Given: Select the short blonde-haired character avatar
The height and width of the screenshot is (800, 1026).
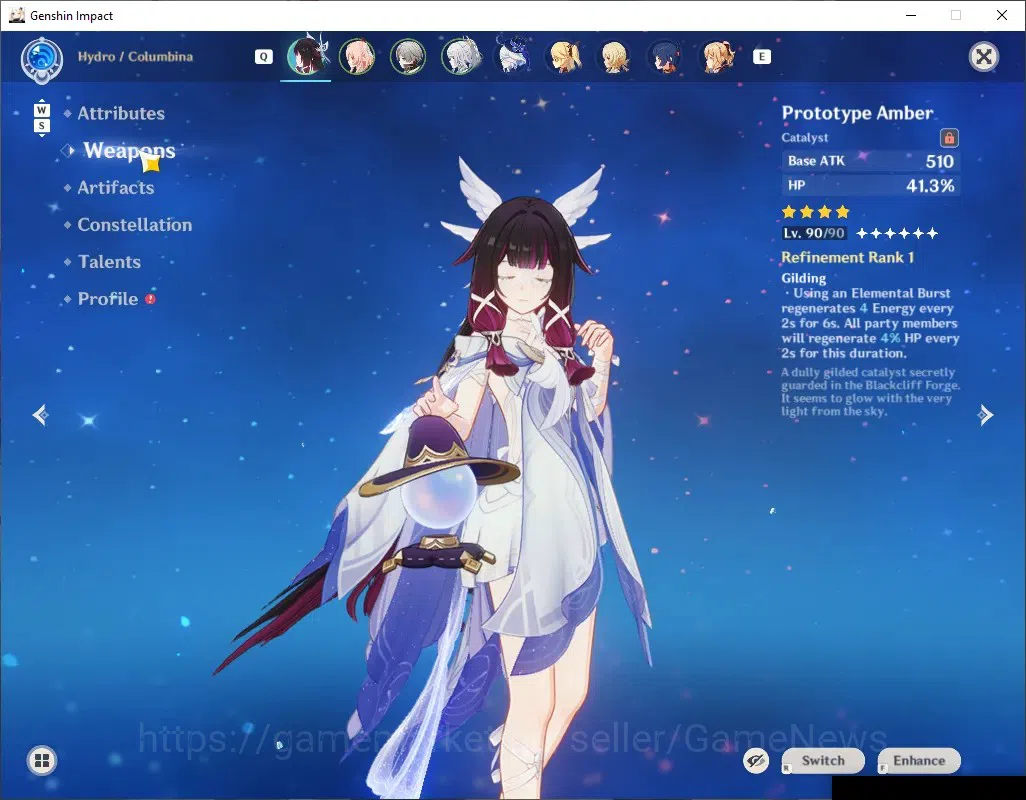Looking at the screenshot, I should click(614, 56).
